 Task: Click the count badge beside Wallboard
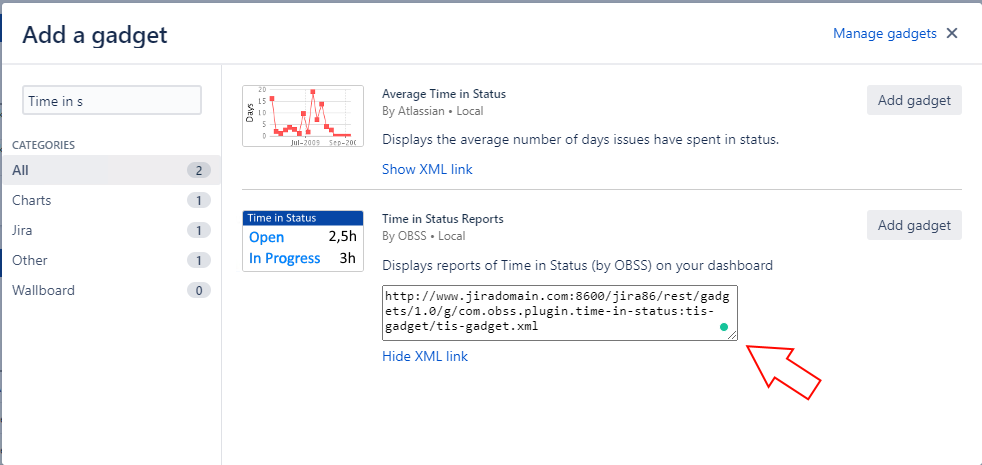[x=198, y=290]
